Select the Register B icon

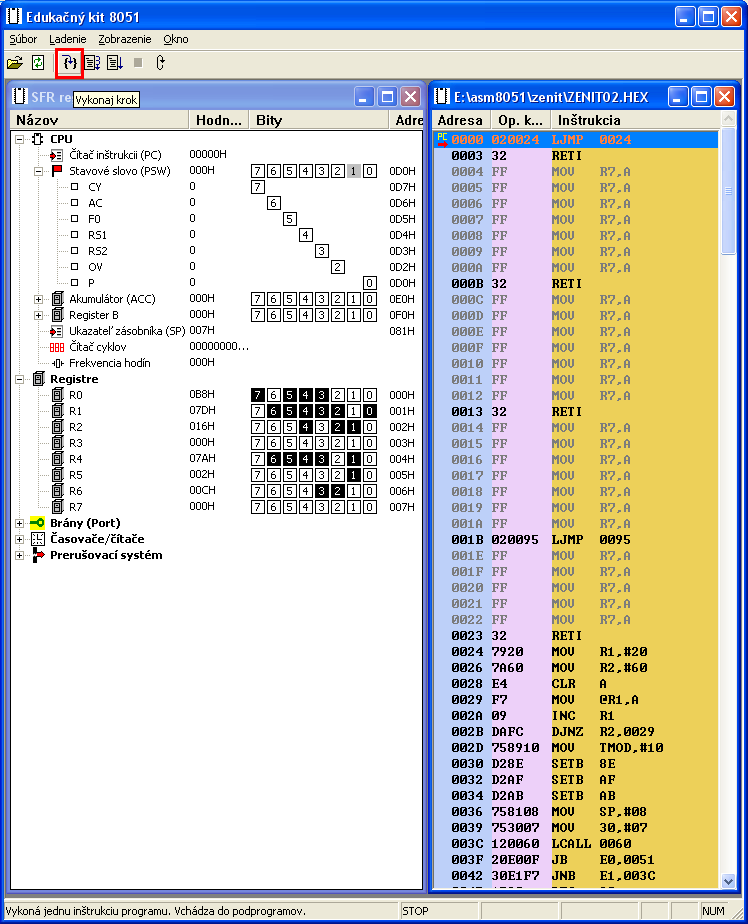(x=57, y=315)
